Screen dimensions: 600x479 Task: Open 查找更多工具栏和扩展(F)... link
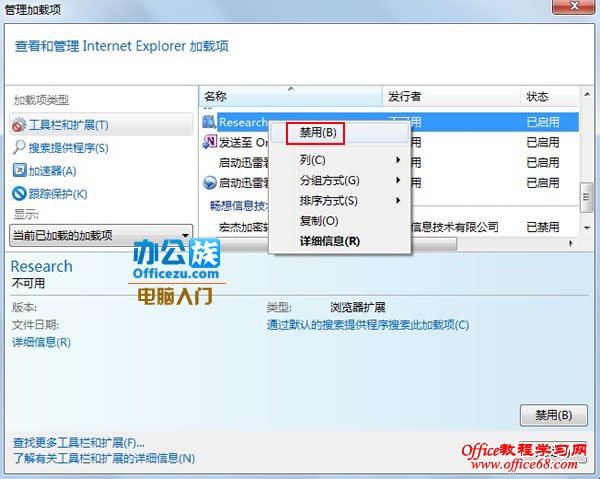pyautogui.click(x=79, y=443)
